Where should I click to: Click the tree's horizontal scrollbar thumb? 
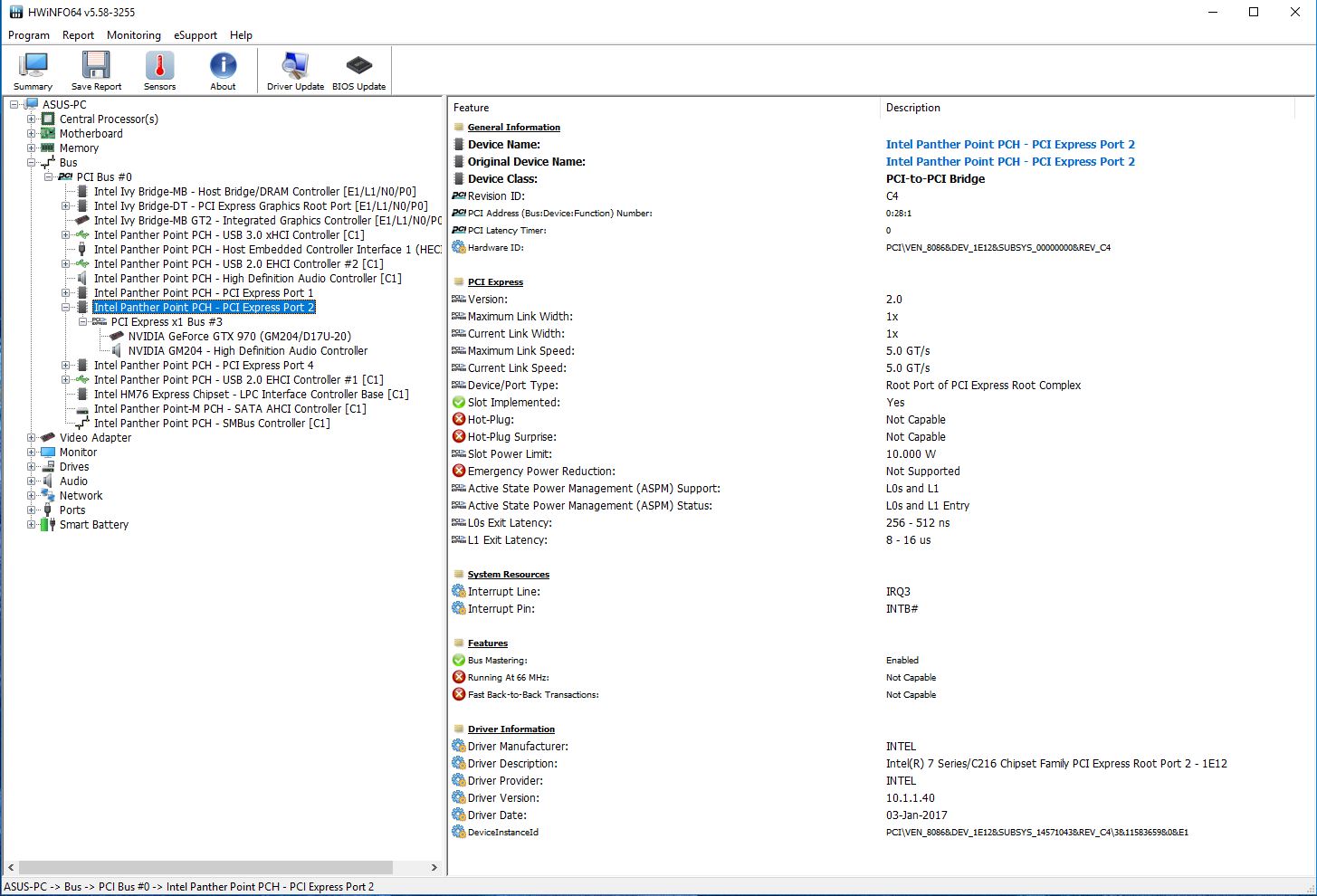[205, 867]
